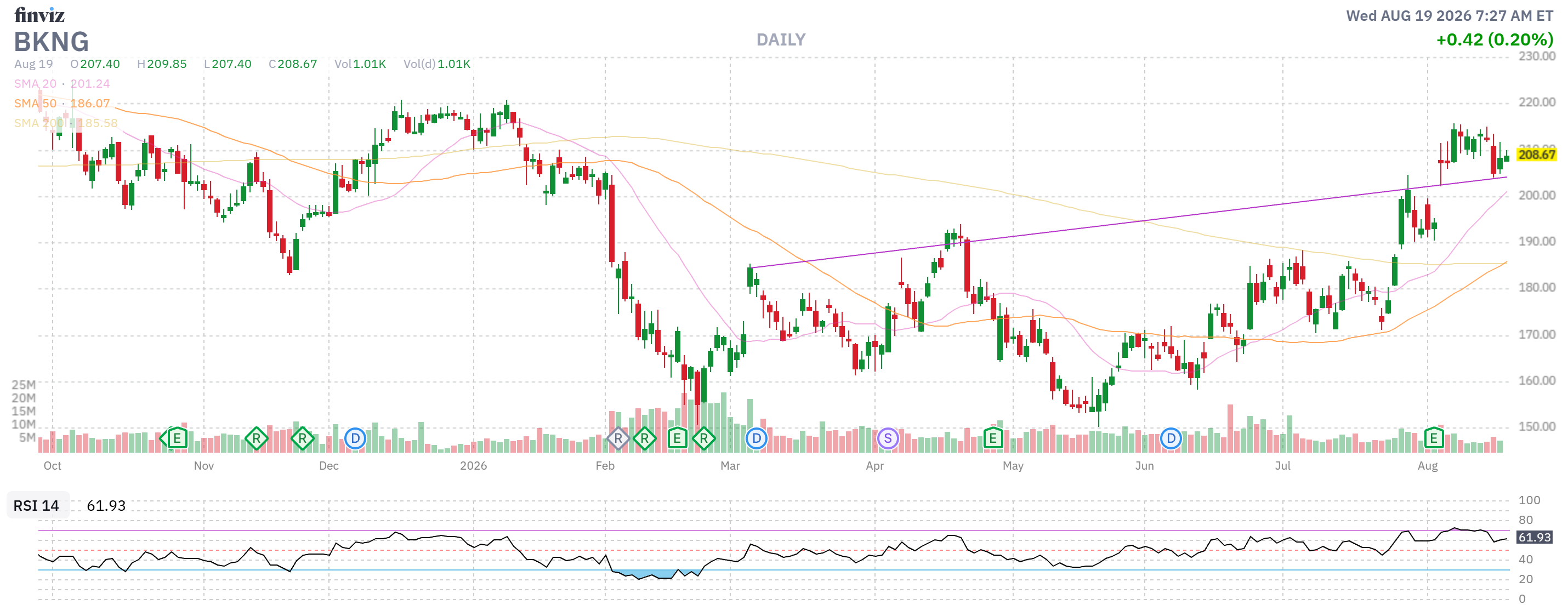Click the 25M volume axis label
Viewport: 1568px width, 616px height.
point(24,385)
